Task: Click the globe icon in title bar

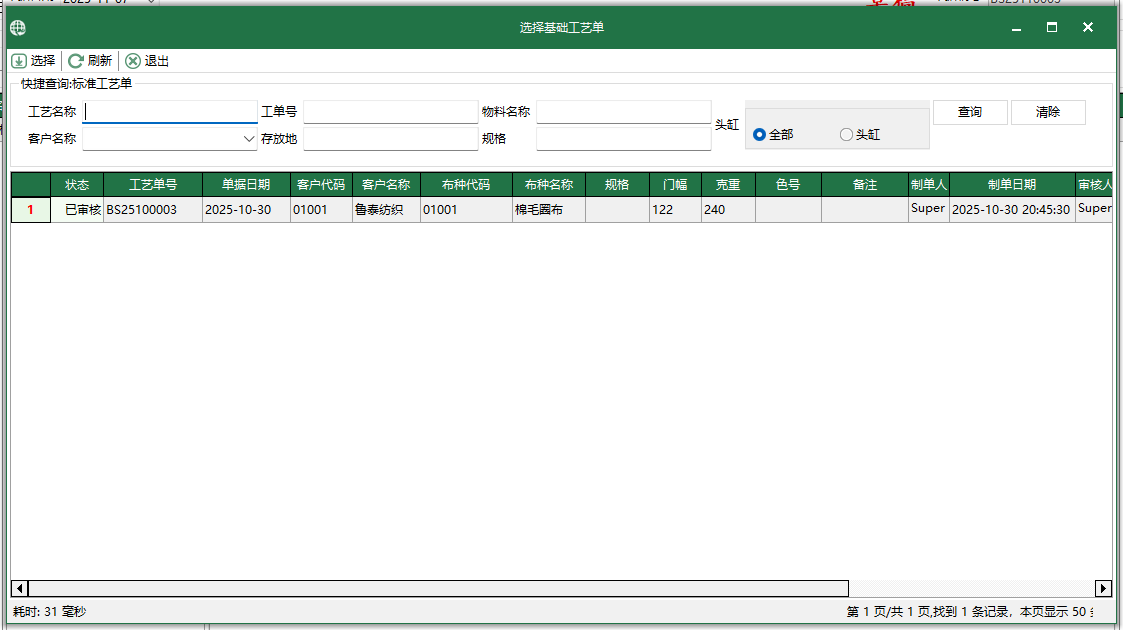Action: coord(18,28)
